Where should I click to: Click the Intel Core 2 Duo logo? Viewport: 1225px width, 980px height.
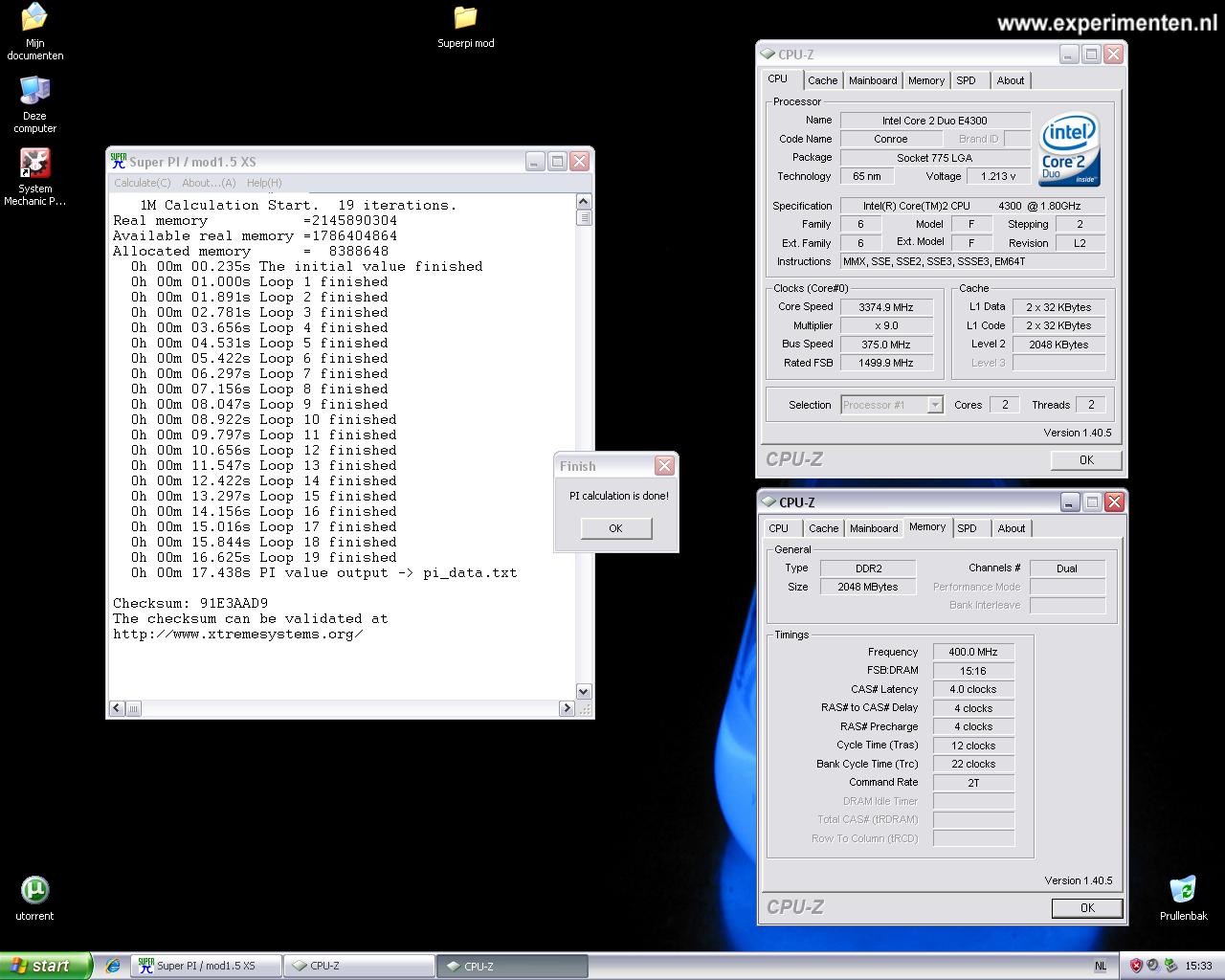(1069, 150)
